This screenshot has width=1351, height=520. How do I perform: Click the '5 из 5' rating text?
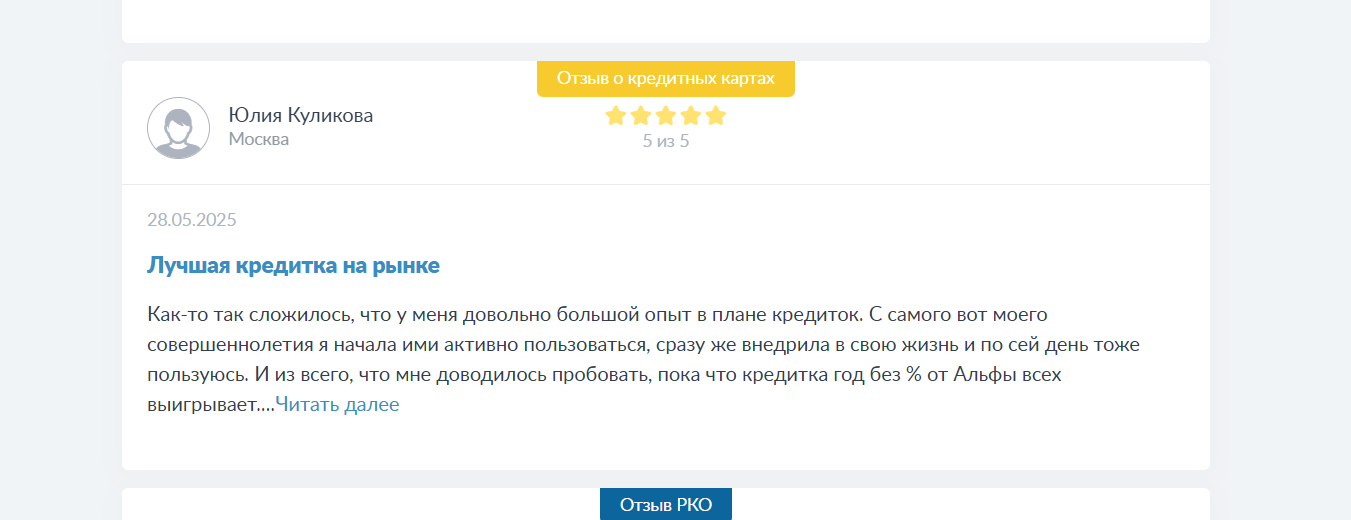point(666,141)
